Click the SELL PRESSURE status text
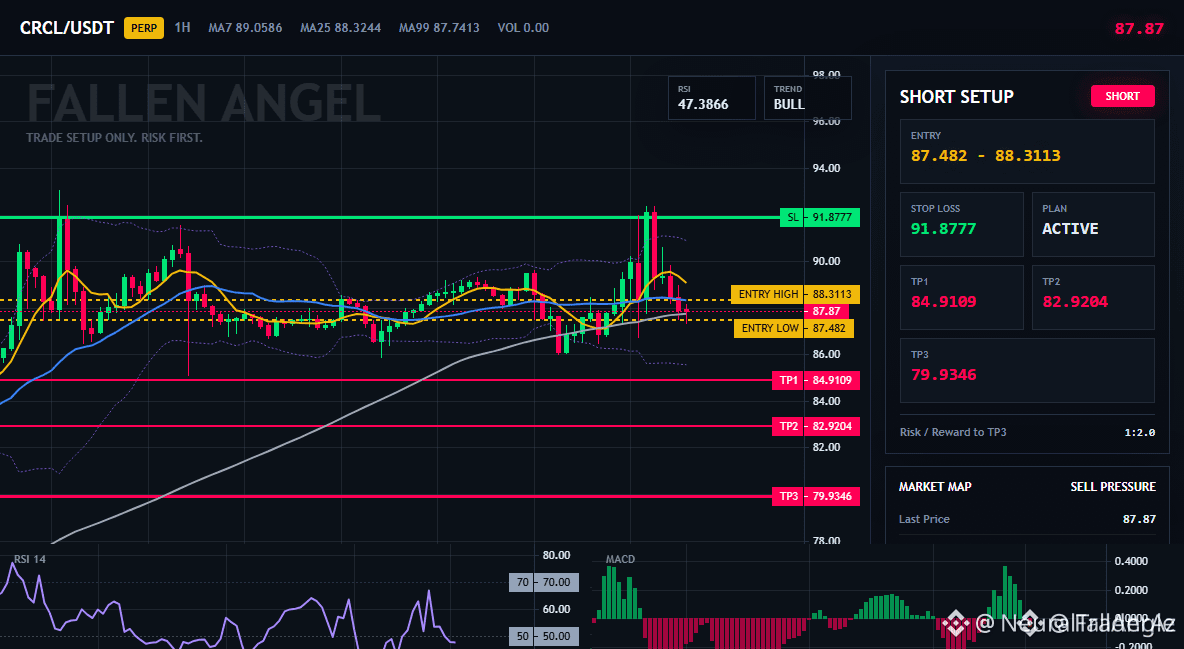 pyautogui.click(x=1112, y=487)
